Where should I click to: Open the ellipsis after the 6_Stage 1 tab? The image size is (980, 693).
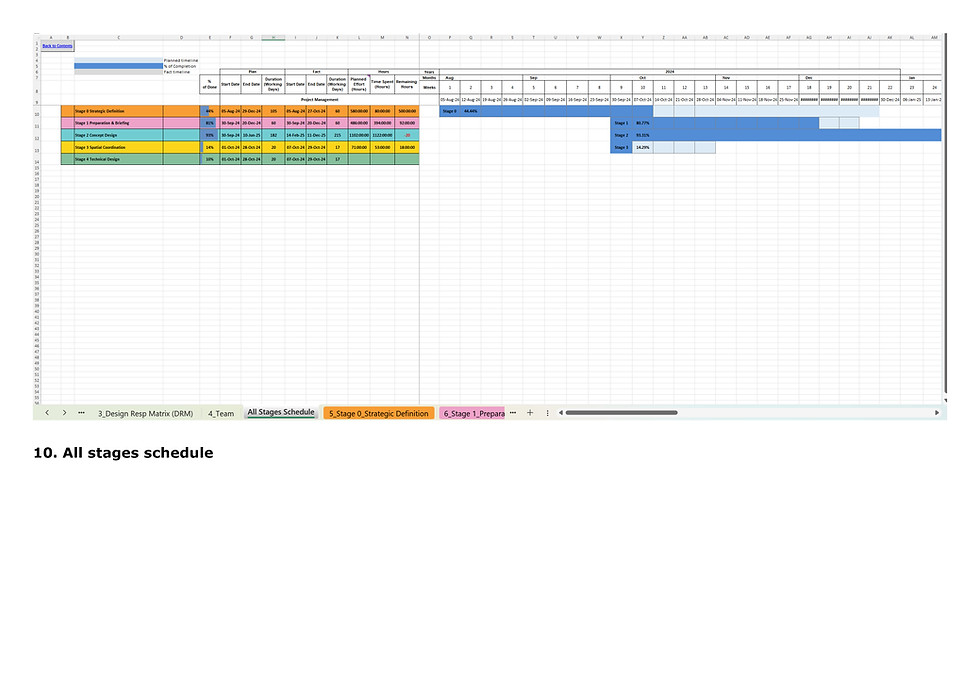pyautogui.click(x=513, y=413)
